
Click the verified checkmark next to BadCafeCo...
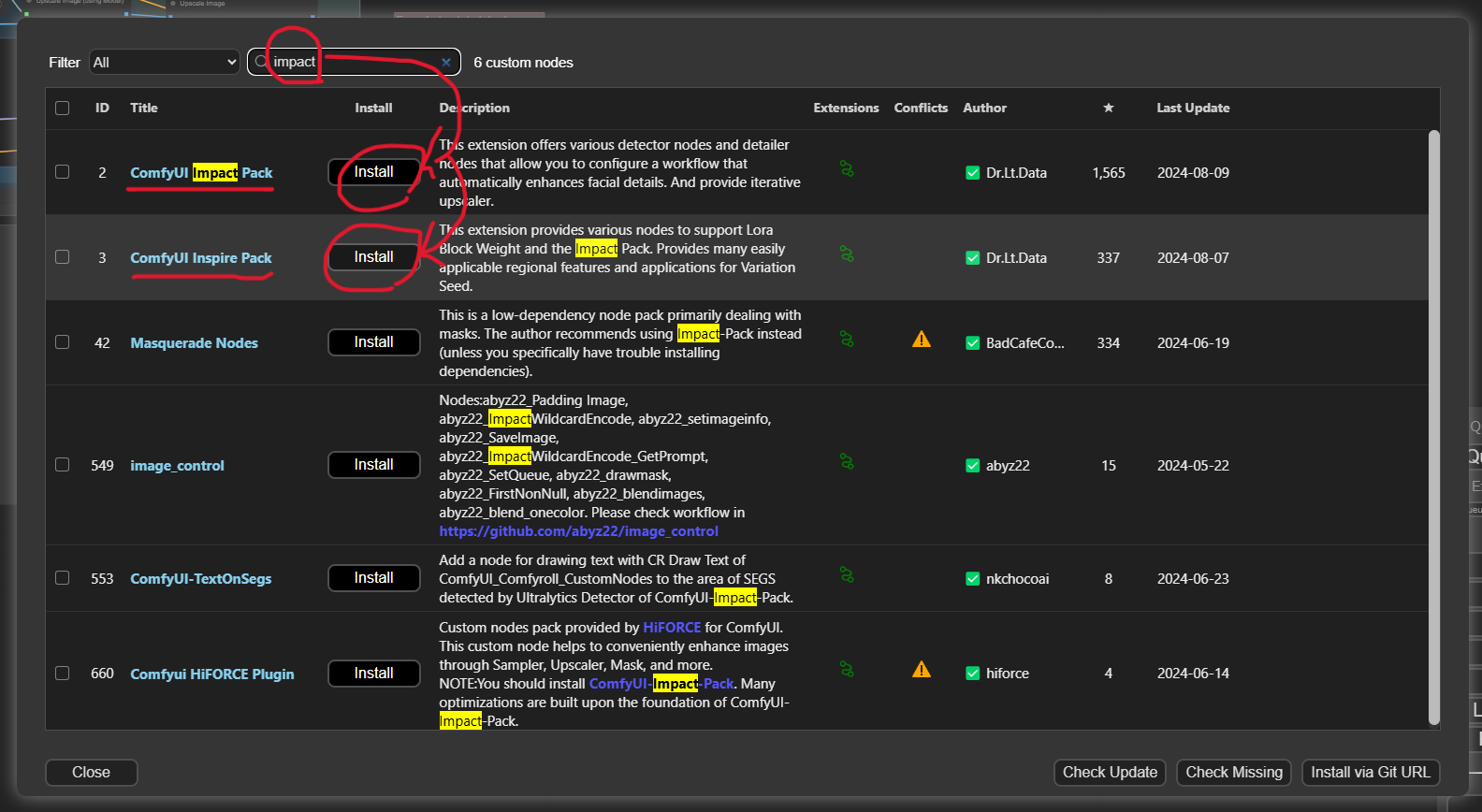pos(973,343)
